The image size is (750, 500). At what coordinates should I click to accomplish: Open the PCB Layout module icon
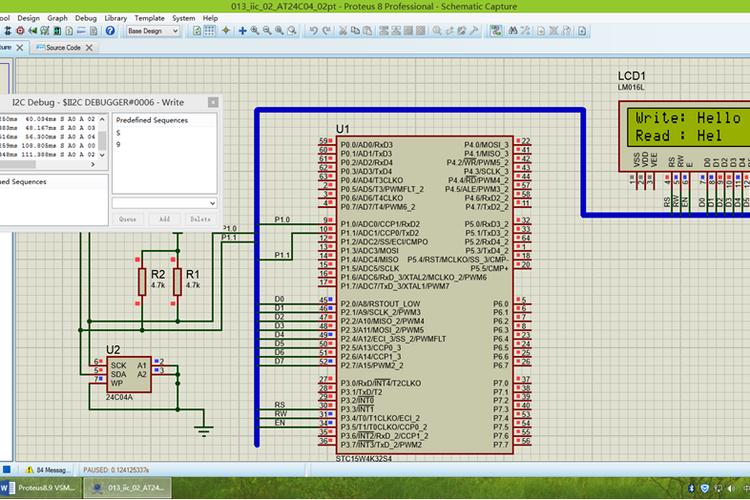pyautogui.click(x=20, y=31)
